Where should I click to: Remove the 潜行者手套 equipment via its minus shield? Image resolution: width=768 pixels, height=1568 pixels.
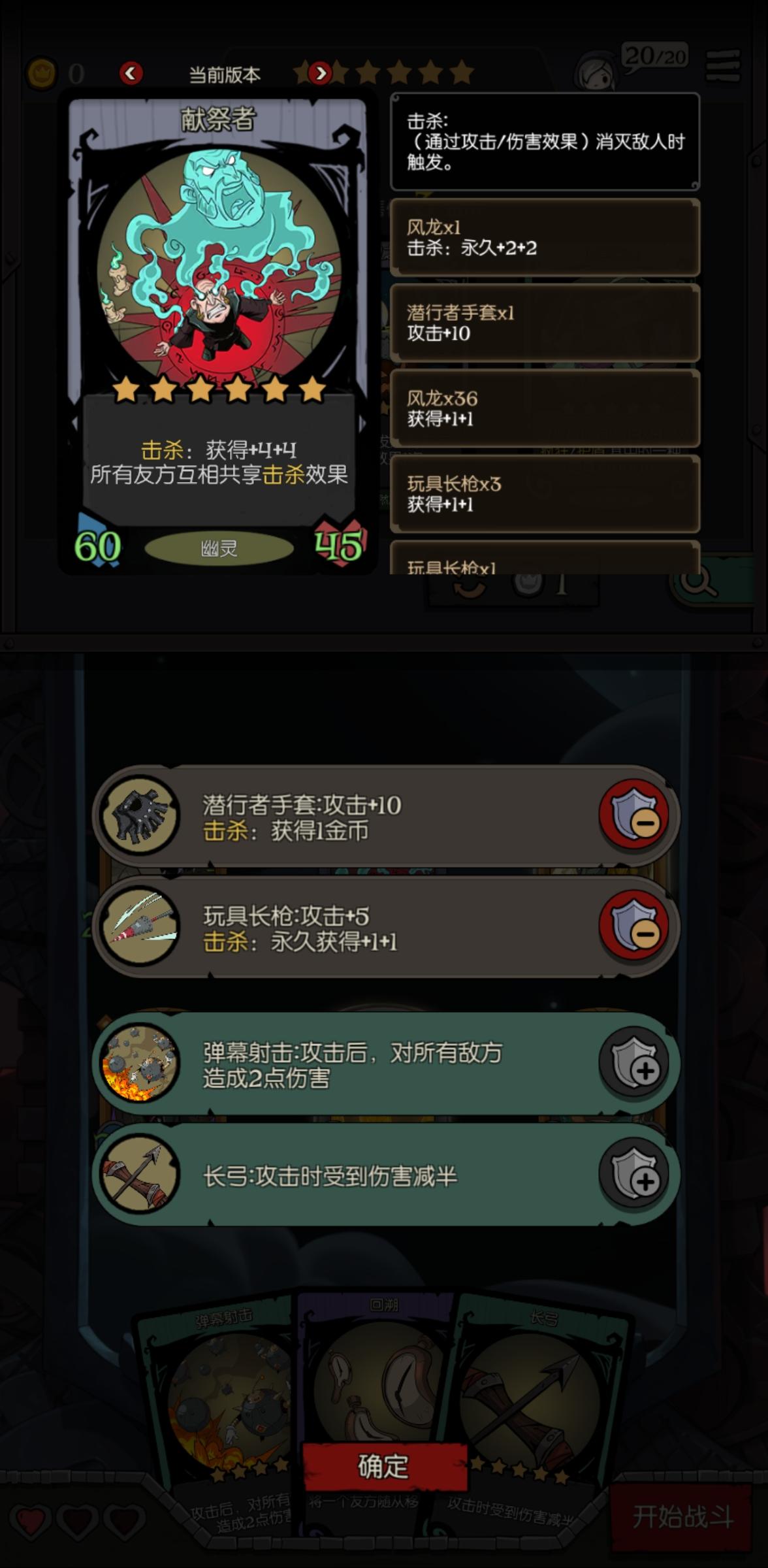coord(633,815)
